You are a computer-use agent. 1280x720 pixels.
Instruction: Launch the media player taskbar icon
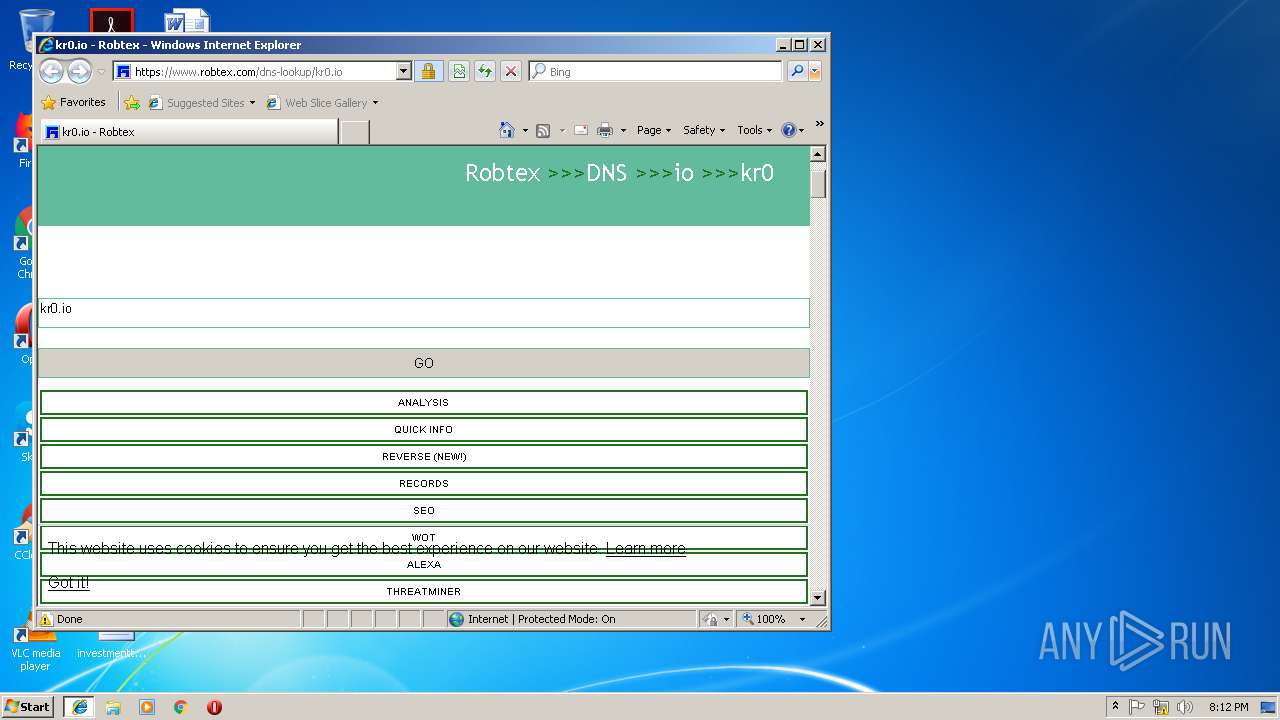[147, 707]
